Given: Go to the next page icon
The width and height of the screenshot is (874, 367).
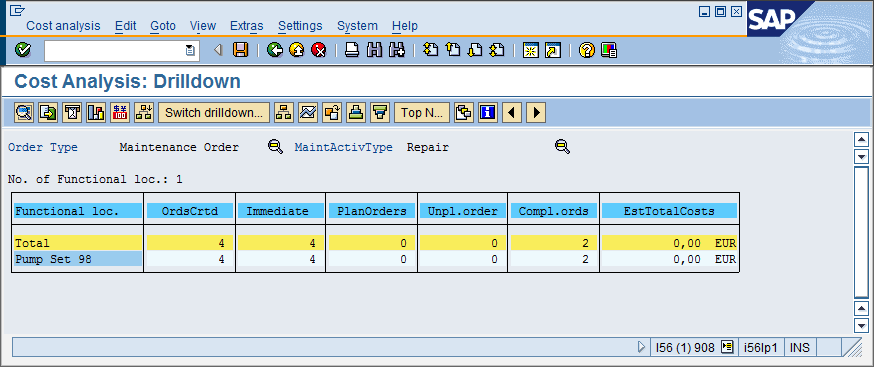Looking at the screenshot, I should click(474, 50).
